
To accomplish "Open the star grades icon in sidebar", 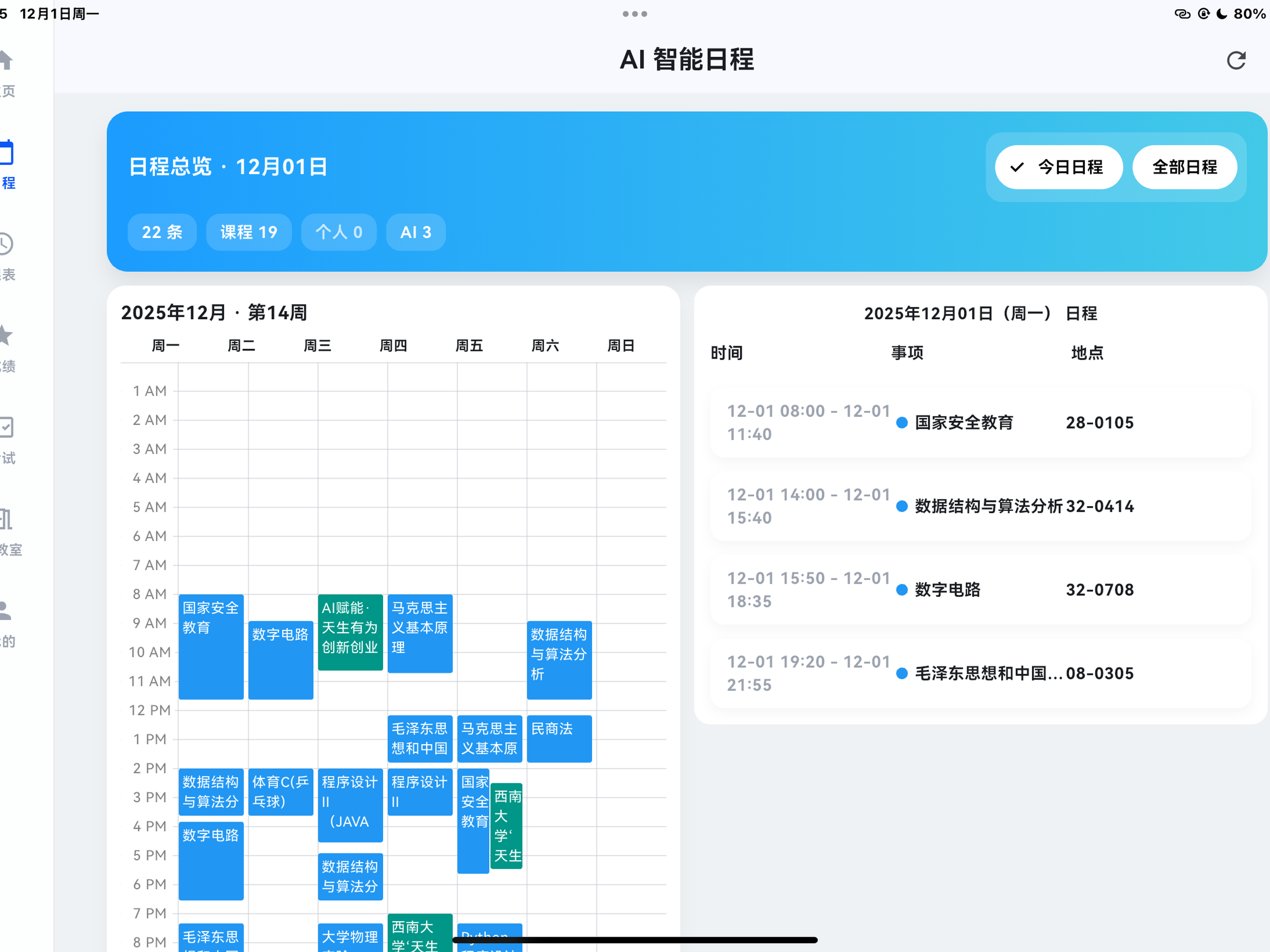I will [6, 335].
